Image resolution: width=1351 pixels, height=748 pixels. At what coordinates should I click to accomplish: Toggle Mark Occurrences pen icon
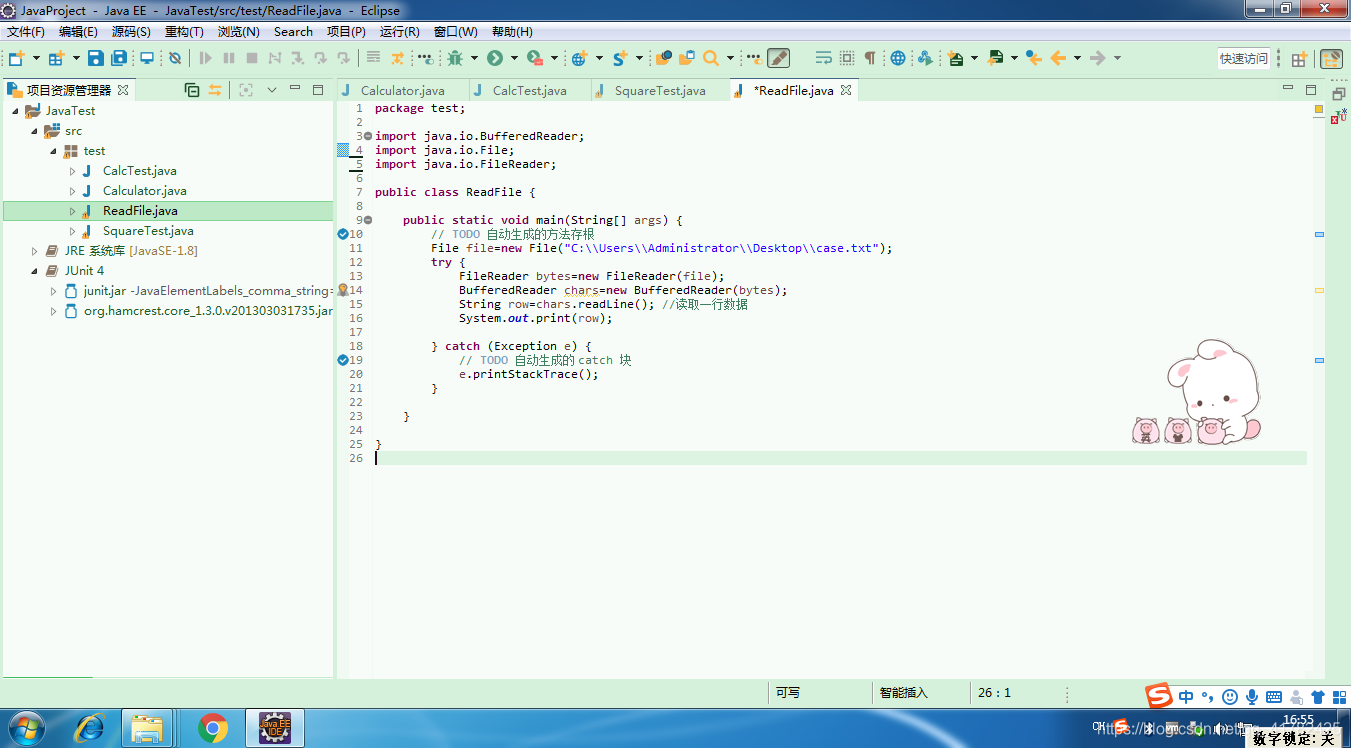(778, 58)
